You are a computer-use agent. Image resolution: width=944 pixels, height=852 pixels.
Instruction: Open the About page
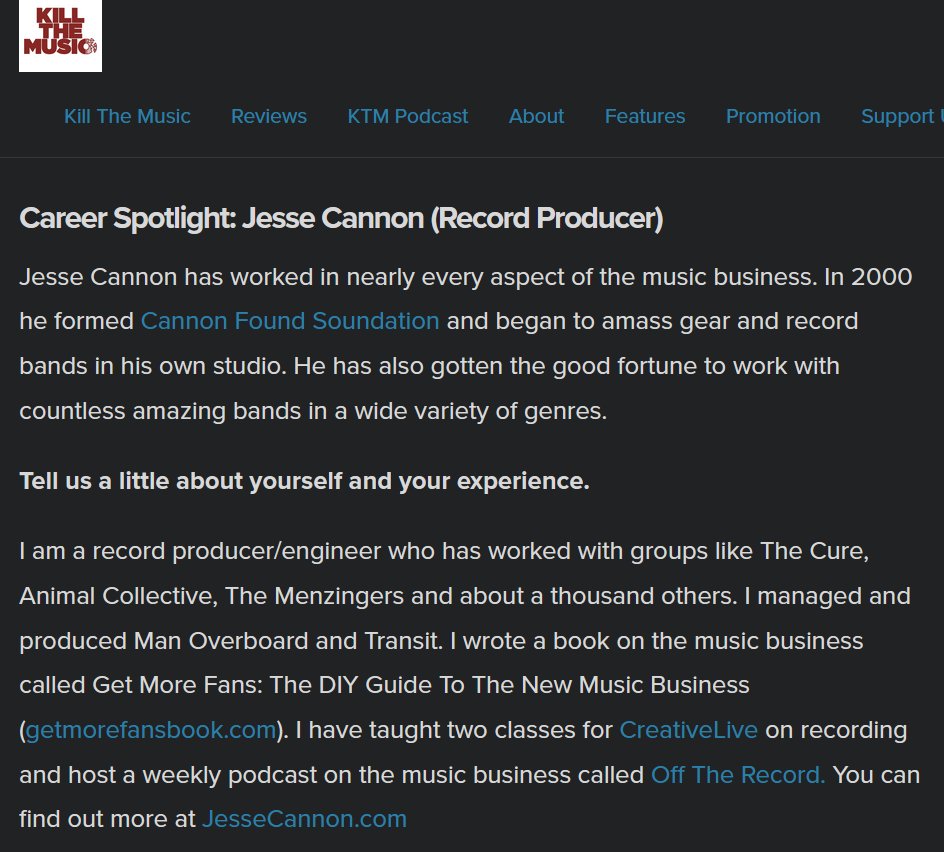(x=536, y=116)
